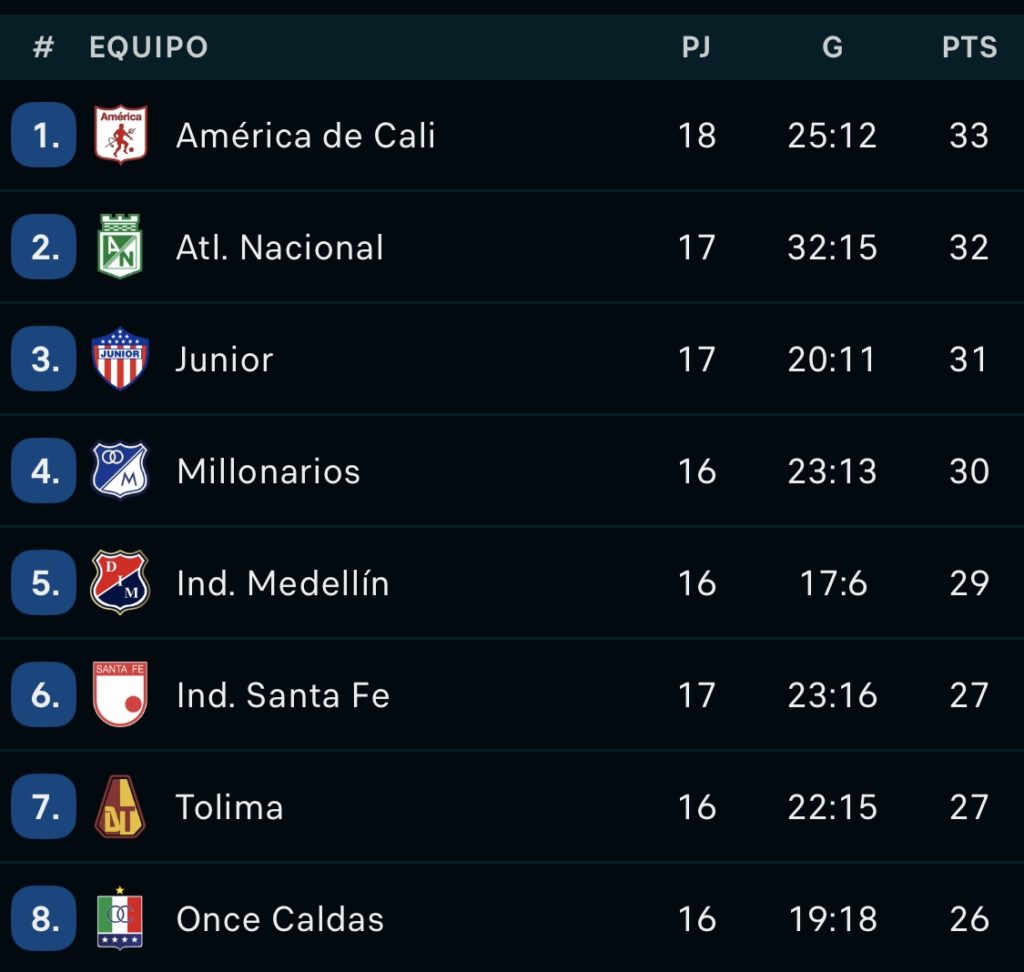1024x972 pixels.
Task: Click the Junior team crest
Action: (120, 359)
